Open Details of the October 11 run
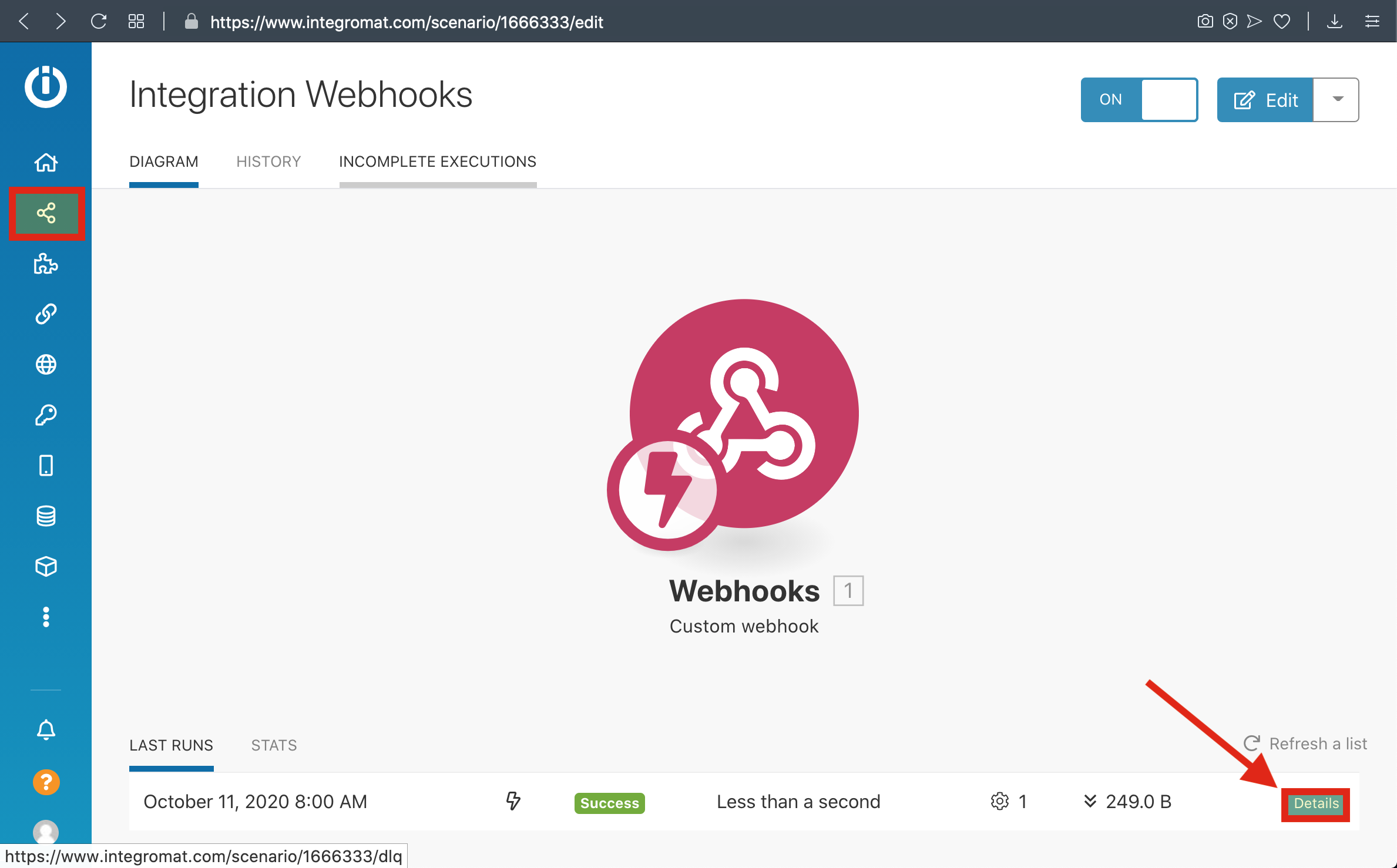This screenshot has height=868, width=1397. click(1315, 803)
